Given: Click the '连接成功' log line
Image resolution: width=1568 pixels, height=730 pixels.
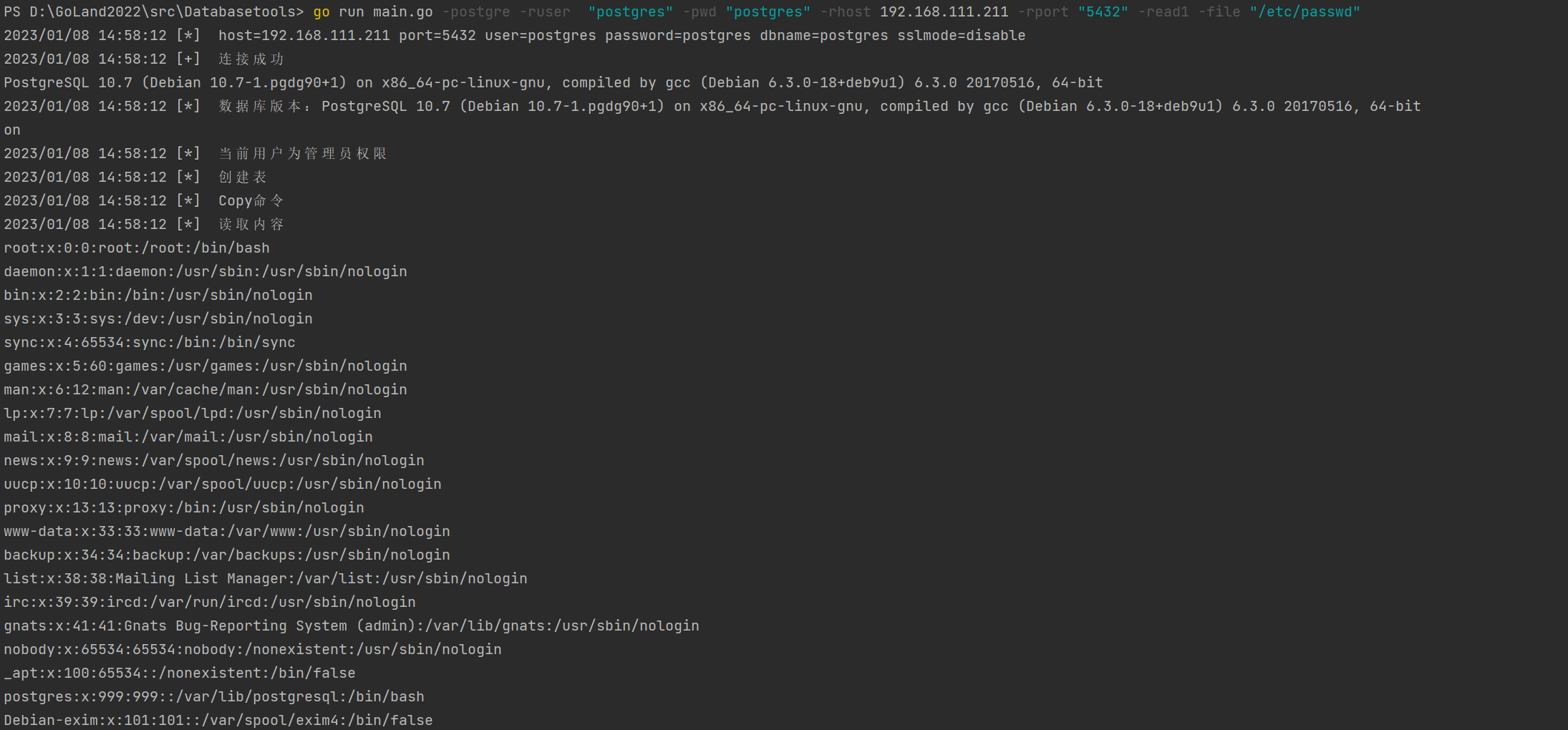Looking at the screenshot, I should pos(144,59).
